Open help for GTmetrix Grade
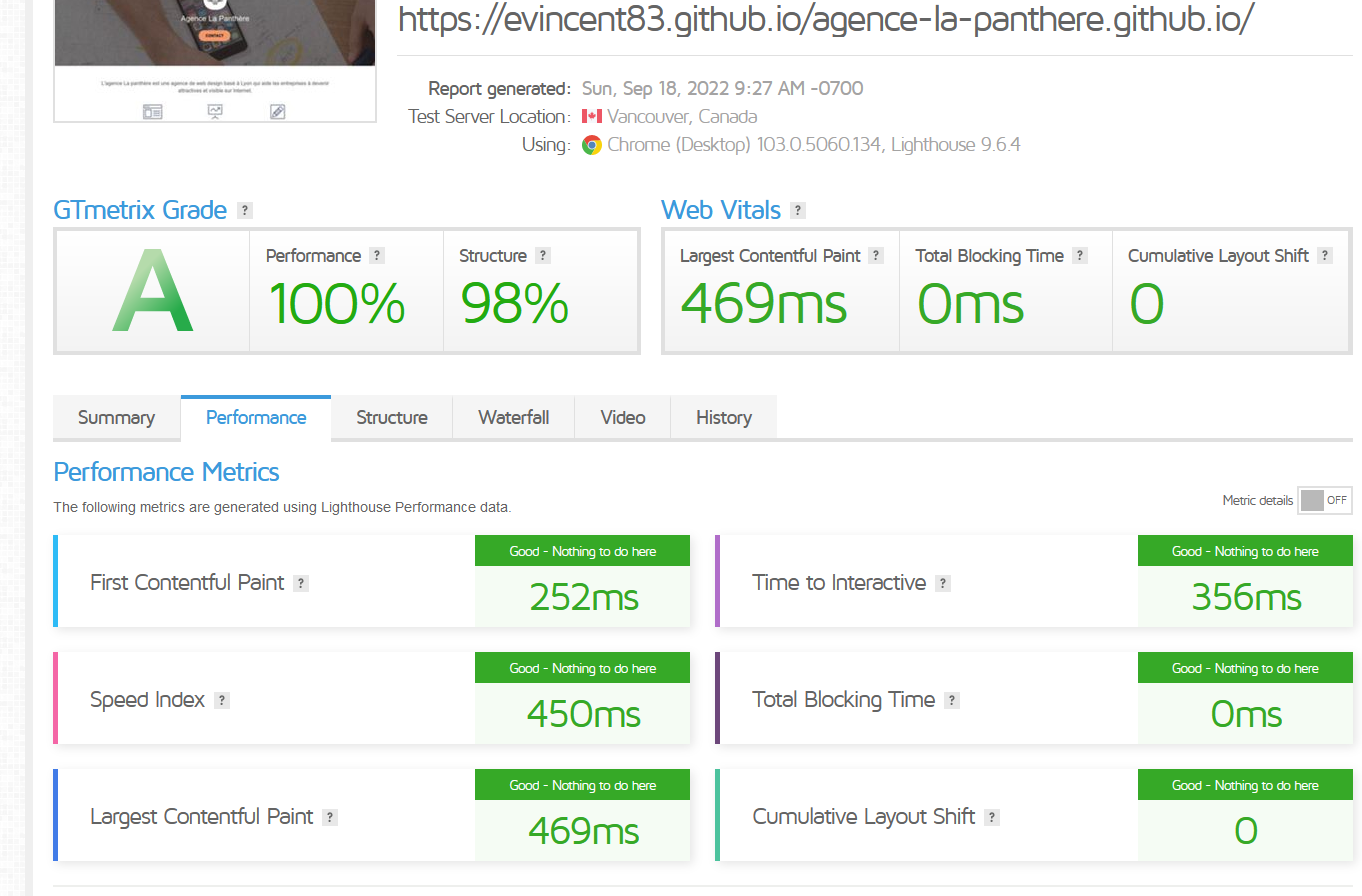 coord(245,210)
